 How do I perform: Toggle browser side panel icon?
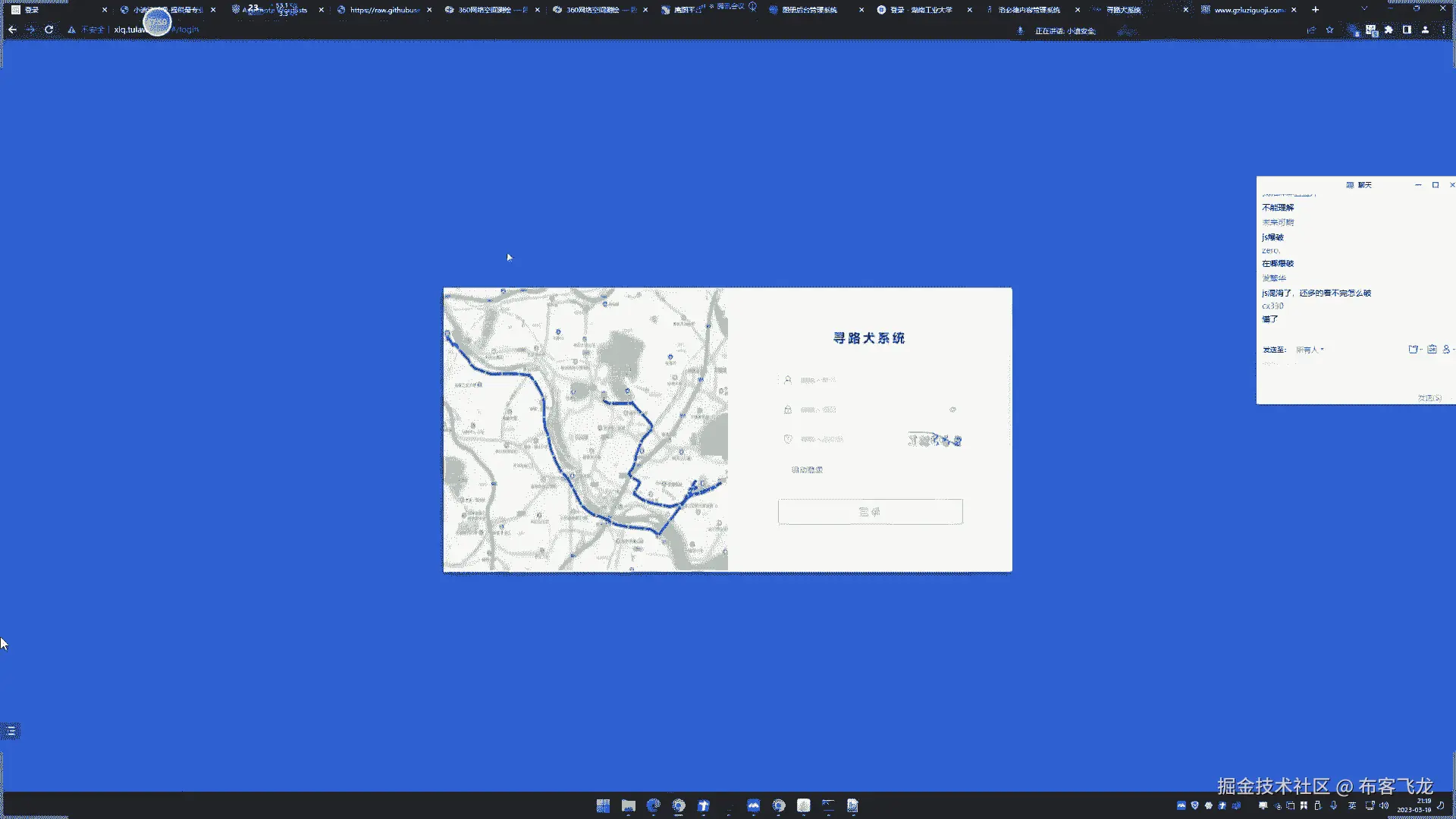pos(1407,30)
